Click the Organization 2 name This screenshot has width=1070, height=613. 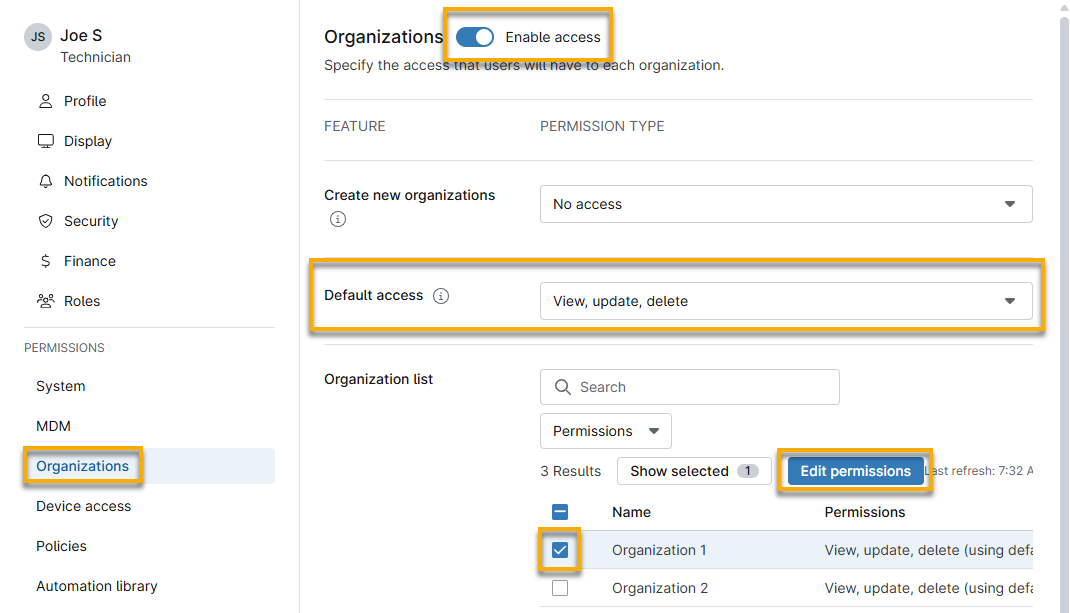pos(660,588)
